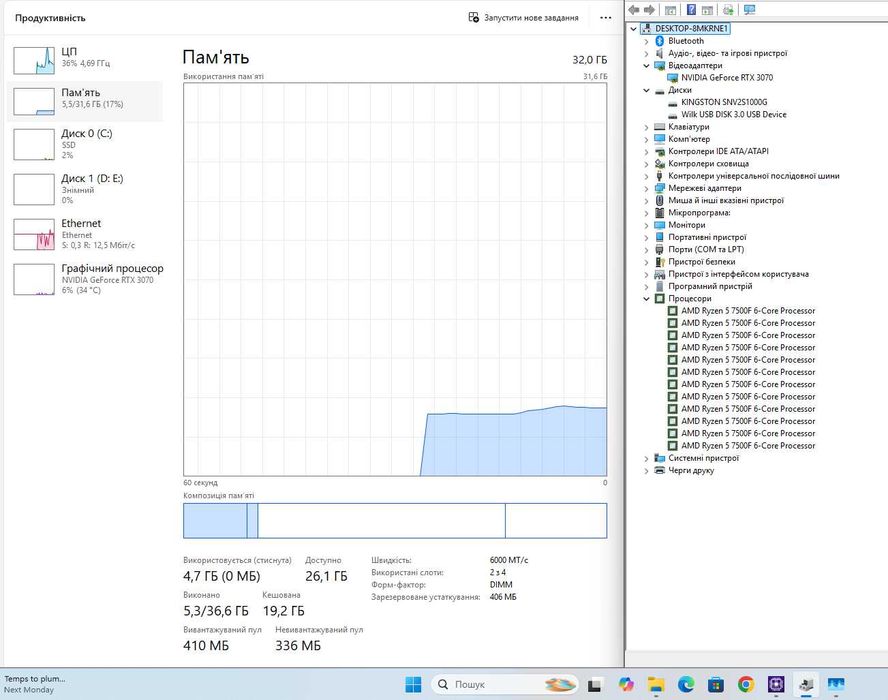This screenshot has height=700, width=888.
Task: Open File Explorer from the taskbar
Action: (656, 685)
